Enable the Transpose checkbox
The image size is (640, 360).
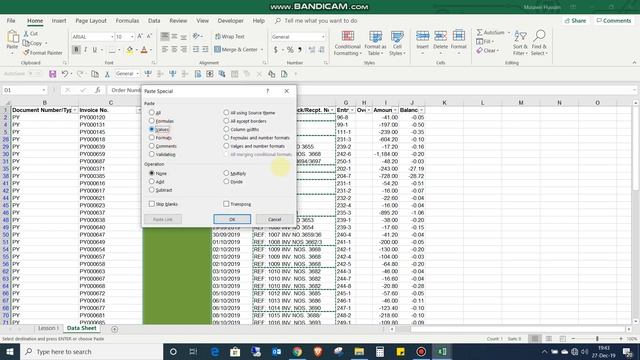click(x=226, y=204)
